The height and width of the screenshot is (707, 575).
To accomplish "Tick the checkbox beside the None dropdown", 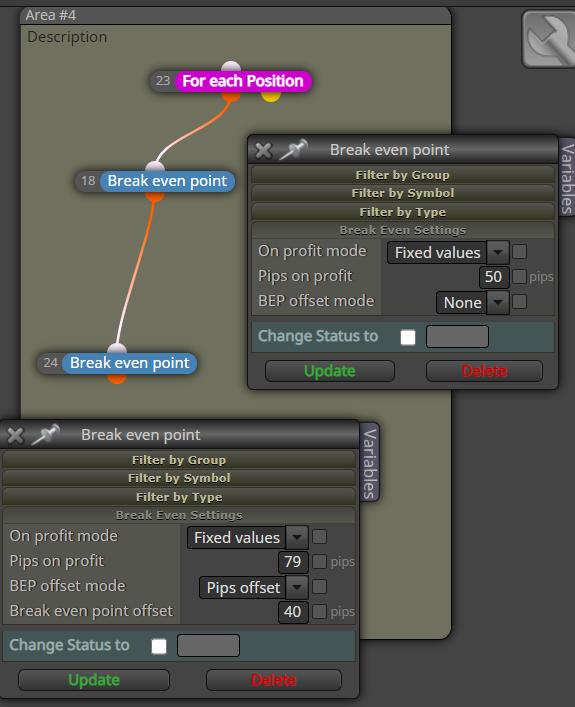I will pyautogui.click(x=520, y=302).
